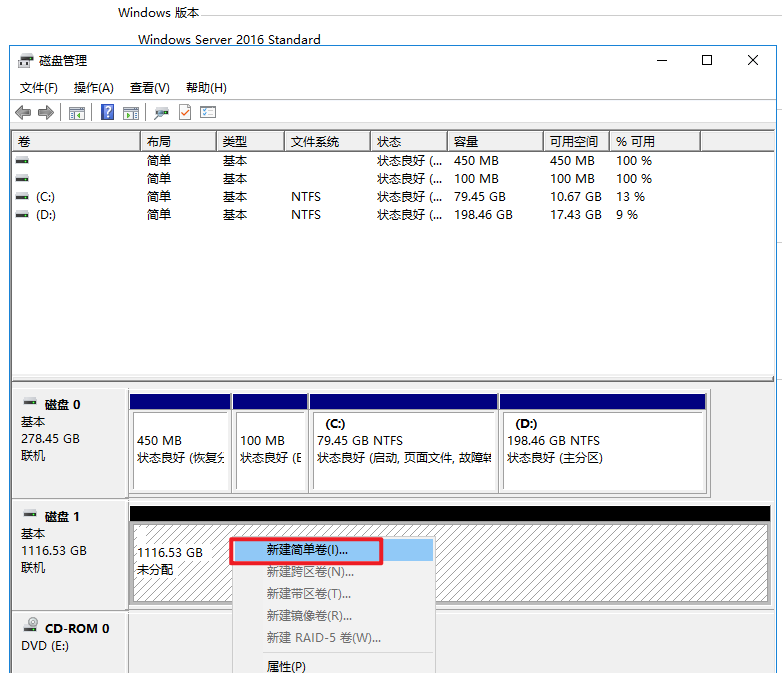782x673 pixels.
Task: Select the 磁盘 1 disk label panel
Action: click(x=69, y=545)
